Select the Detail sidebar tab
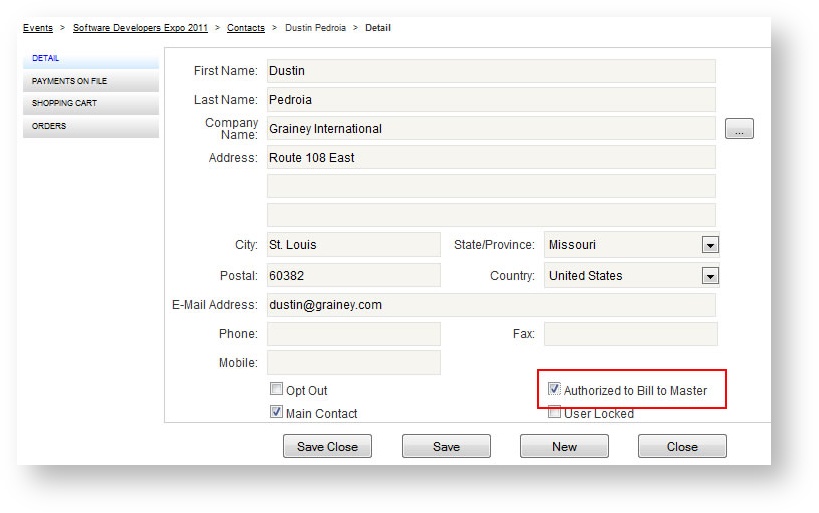819x513 pixels. coord(90,59)
